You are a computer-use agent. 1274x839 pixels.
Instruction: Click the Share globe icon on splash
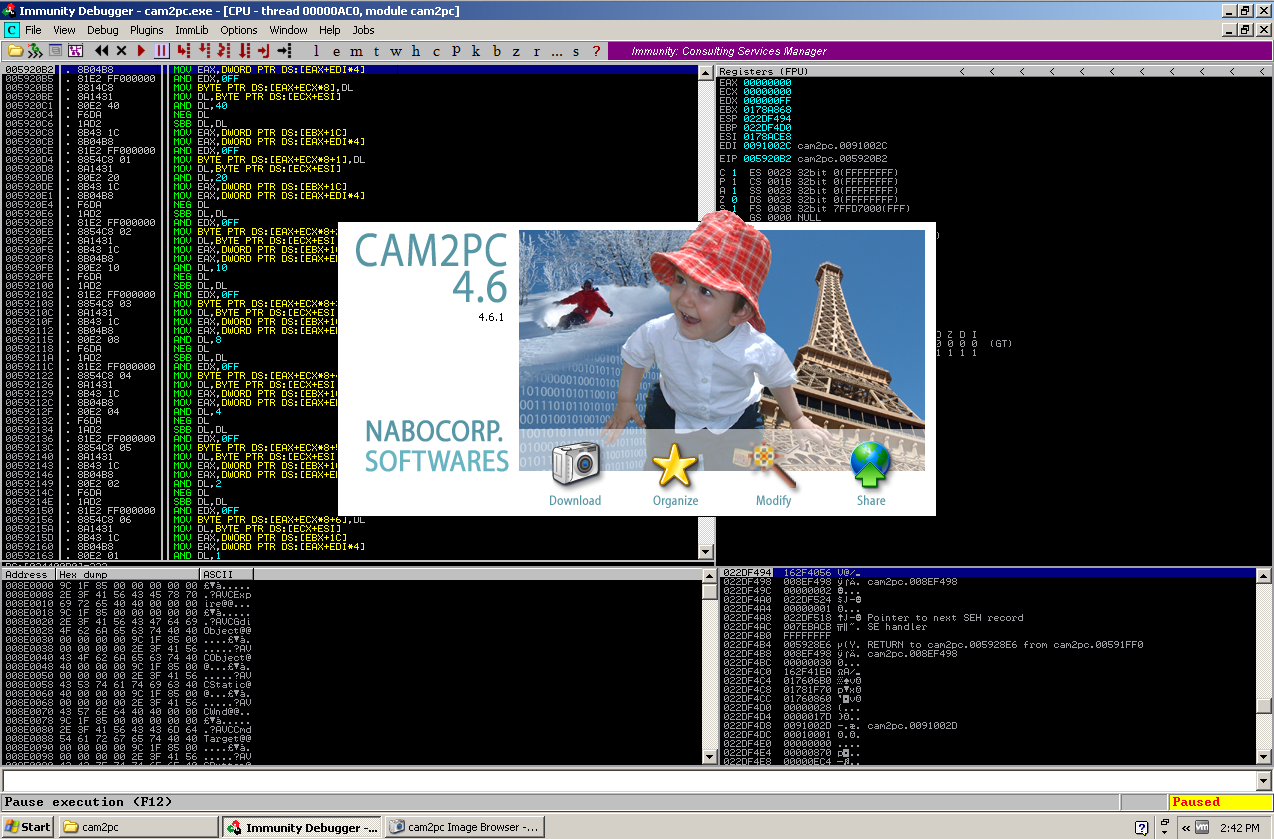pos(871,464)
